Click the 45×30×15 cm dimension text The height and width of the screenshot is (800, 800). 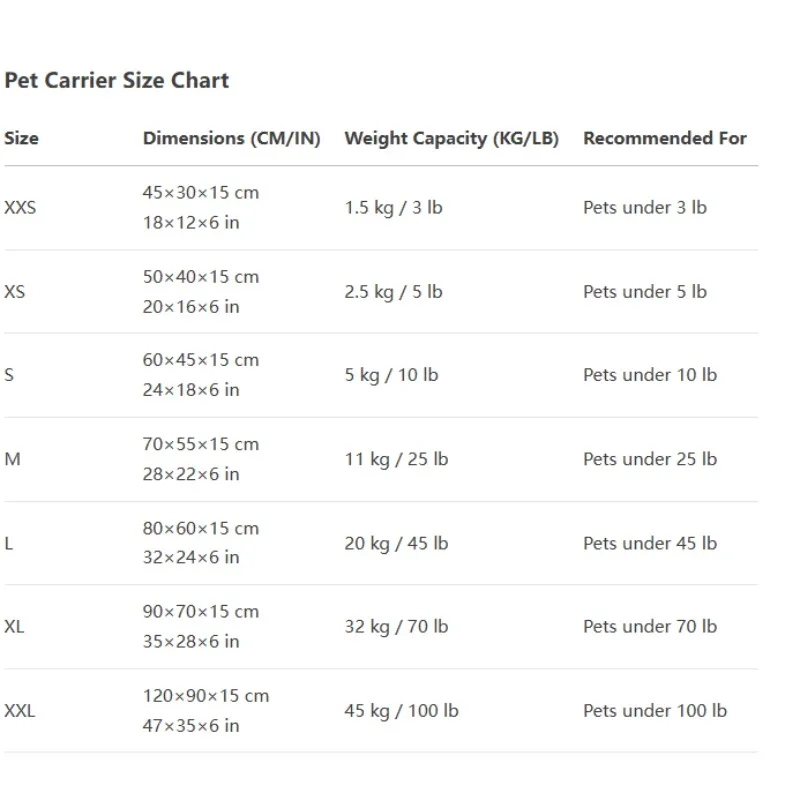(201, 193)
